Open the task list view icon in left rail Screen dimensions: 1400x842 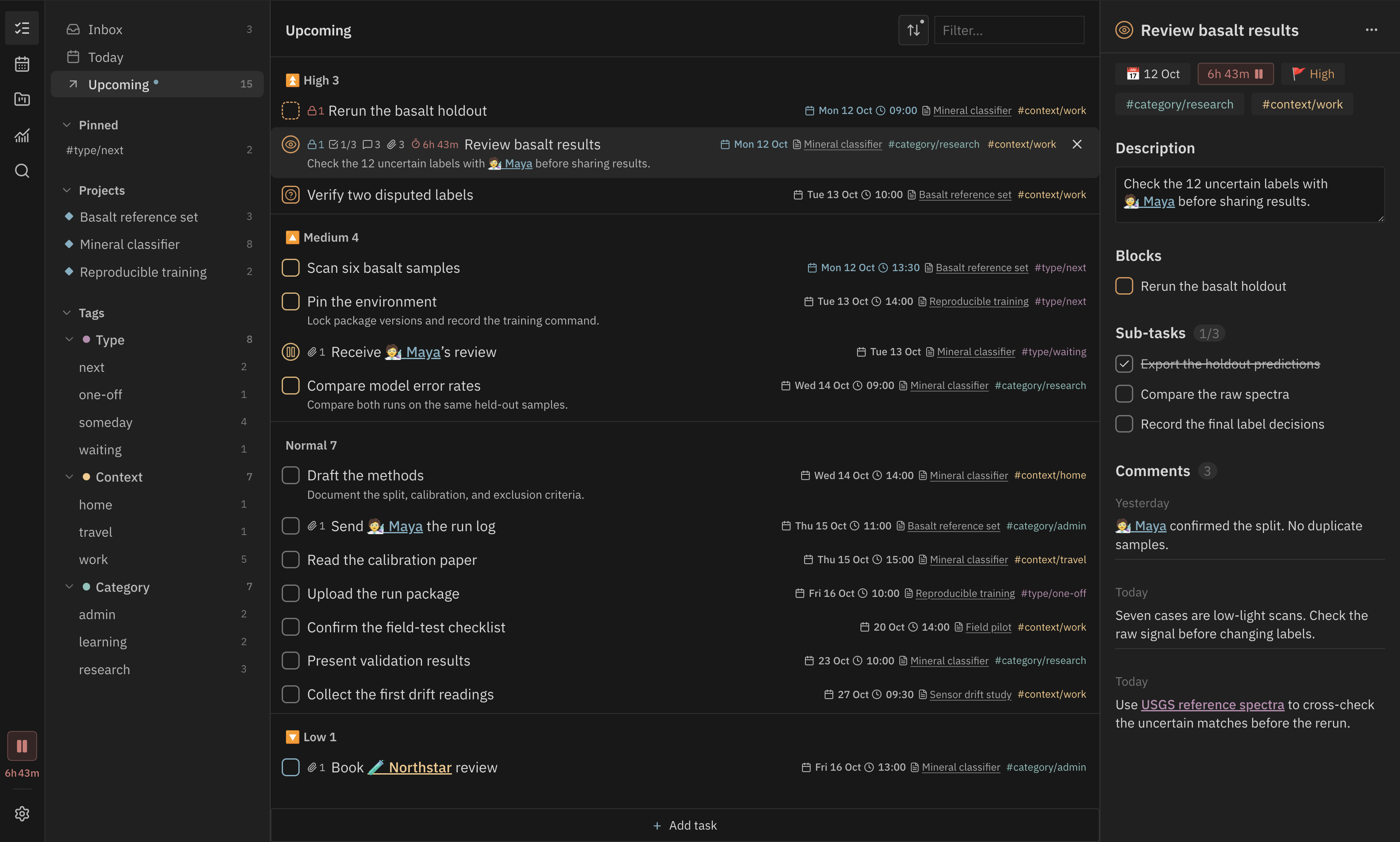pos(21,28)
